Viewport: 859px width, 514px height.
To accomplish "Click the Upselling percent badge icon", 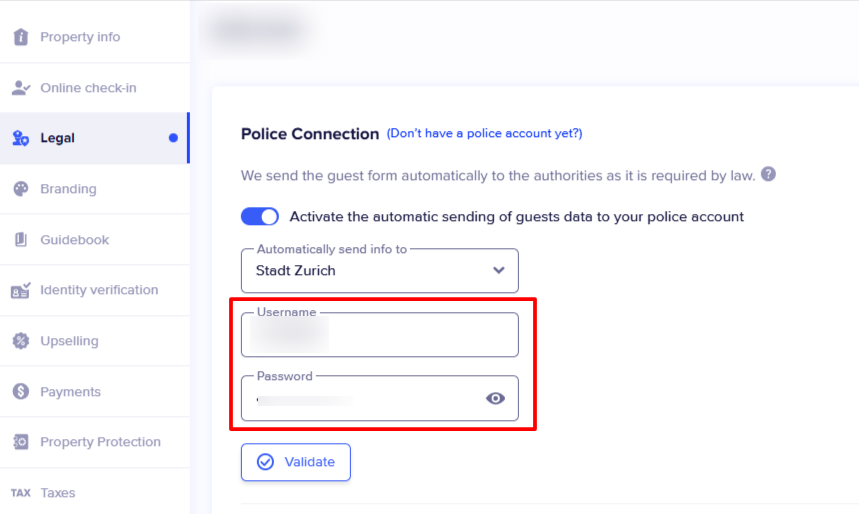I will [x=21, y=341].
